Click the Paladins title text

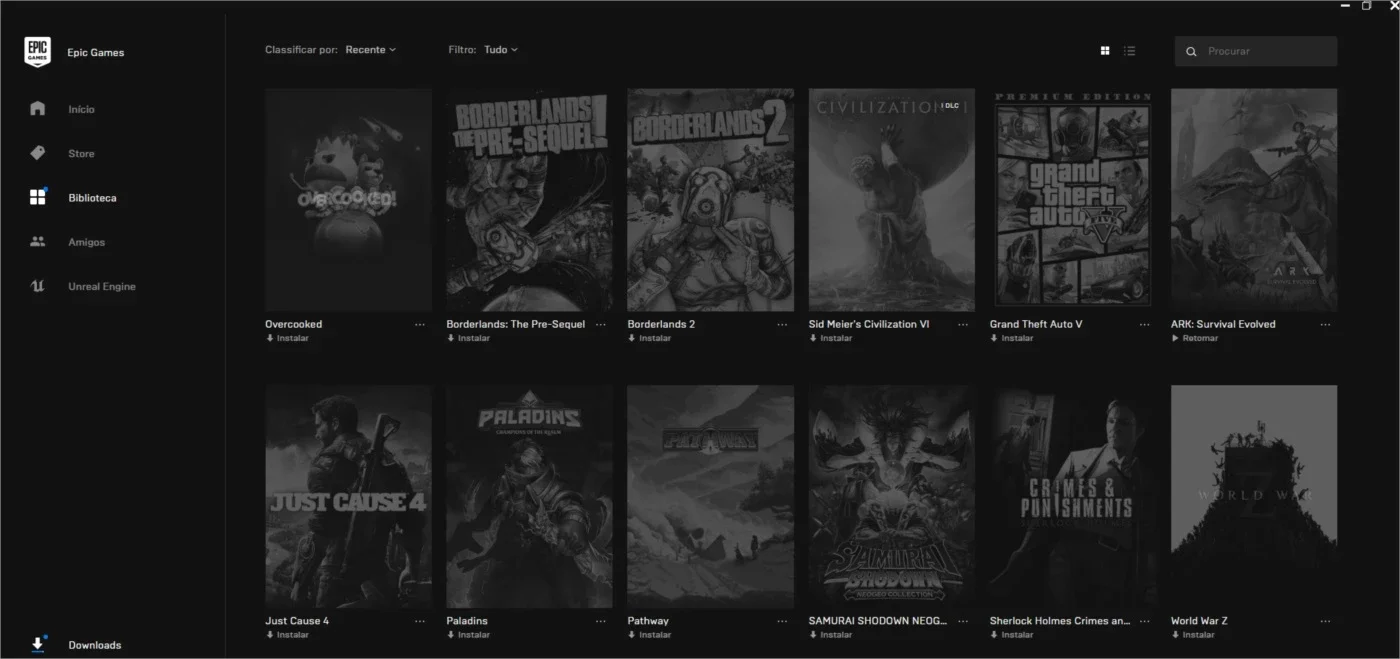tap(467, 621)
